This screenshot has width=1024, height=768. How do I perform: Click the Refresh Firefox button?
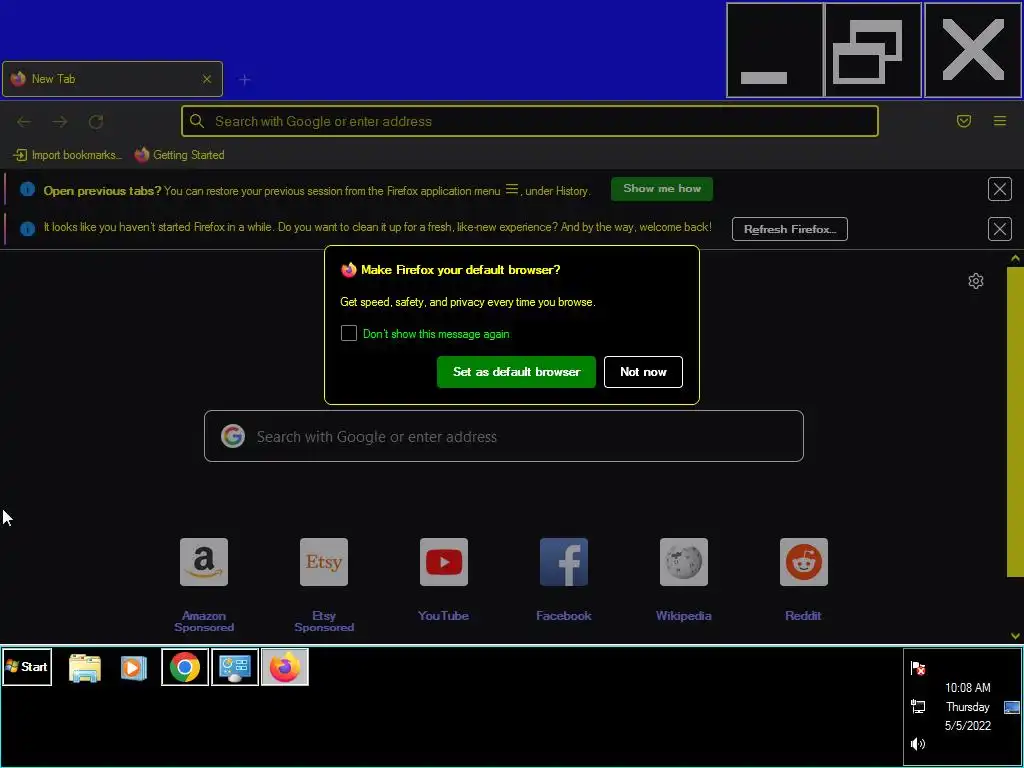coord(790,229)
